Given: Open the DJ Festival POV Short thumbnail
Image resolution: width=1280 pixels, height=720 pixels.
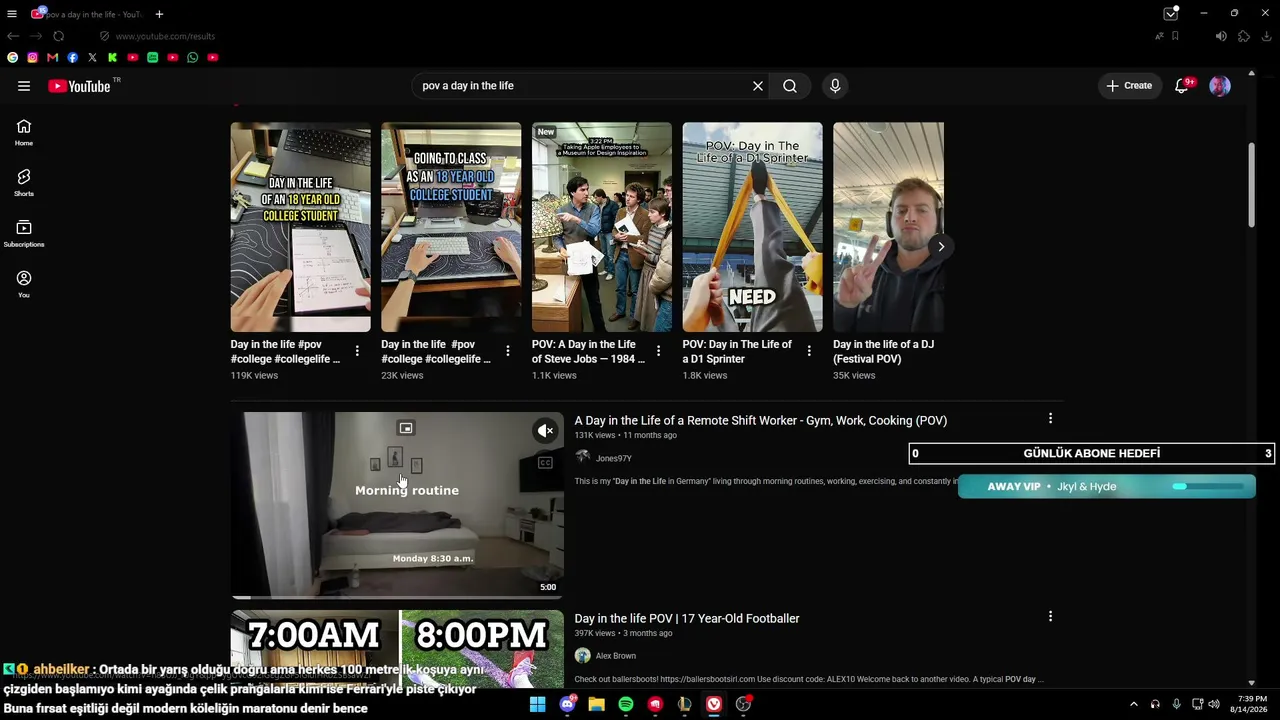Looking at the screenshot, I should (x=888, y=227).
